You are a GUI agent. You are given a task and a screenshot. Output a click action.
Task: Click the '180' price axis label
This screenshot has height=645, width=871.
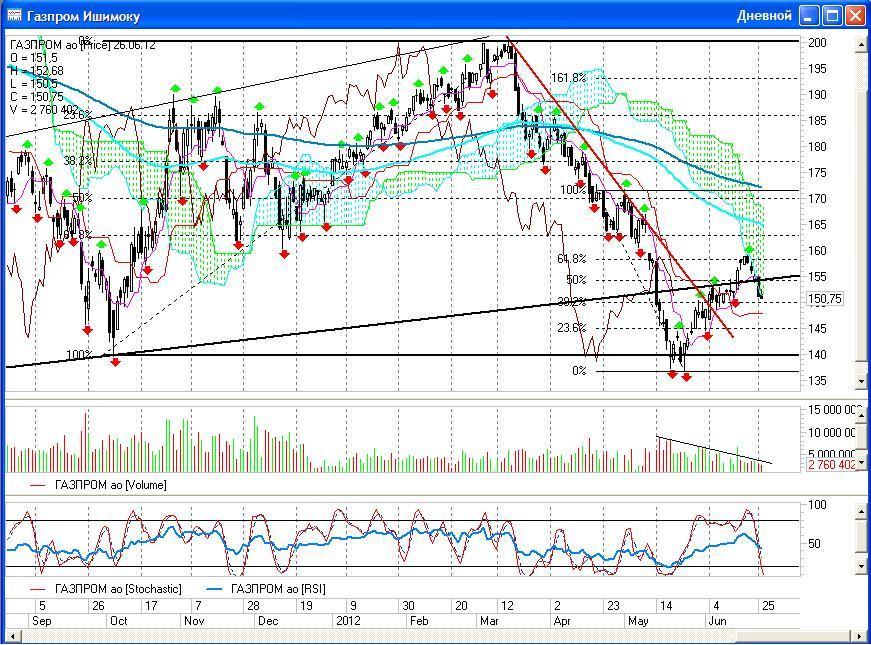817,147
